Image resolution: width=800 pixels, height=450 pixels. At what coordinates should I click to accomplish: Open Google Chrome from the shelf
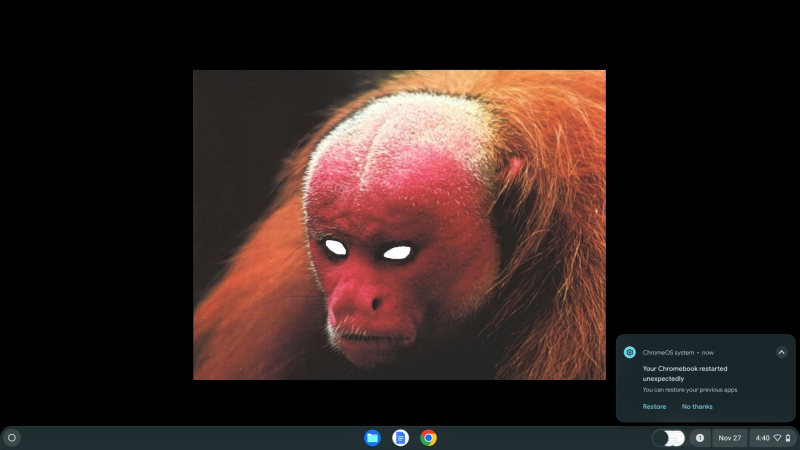428,438
